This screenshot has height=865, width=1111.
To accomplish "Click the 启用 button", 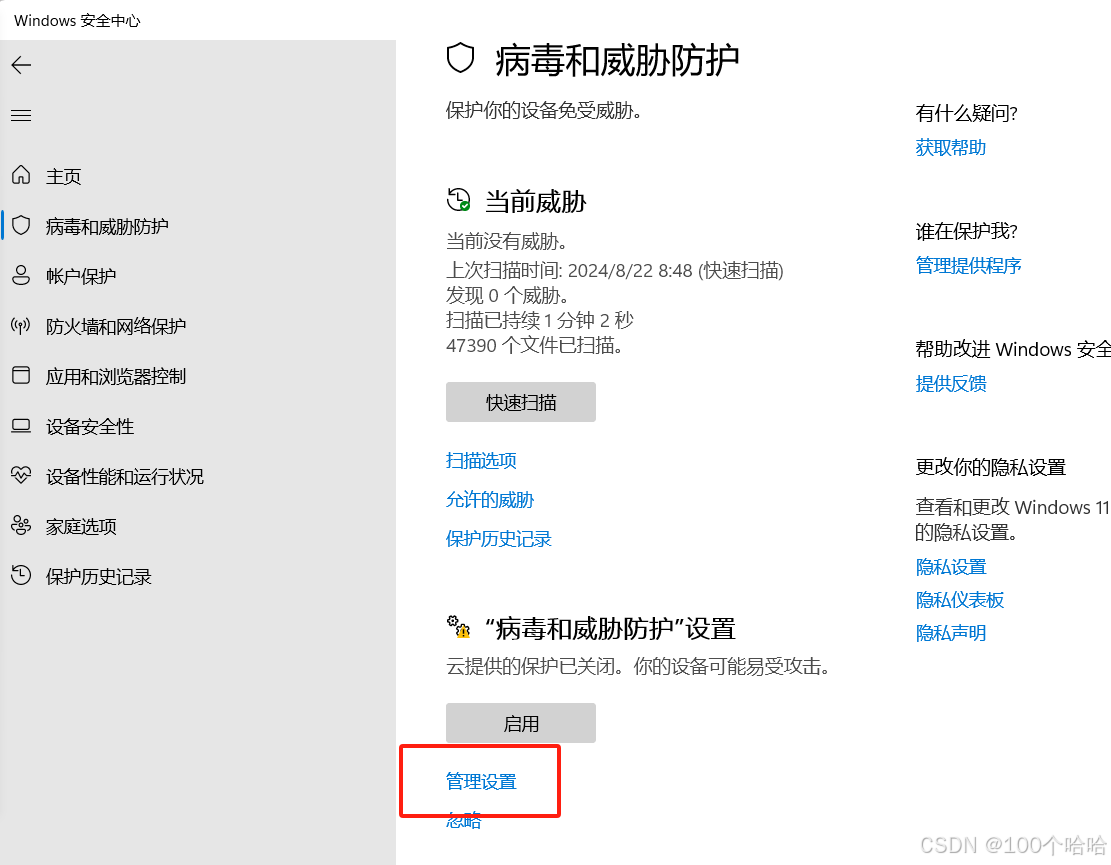I will (521, 723).
